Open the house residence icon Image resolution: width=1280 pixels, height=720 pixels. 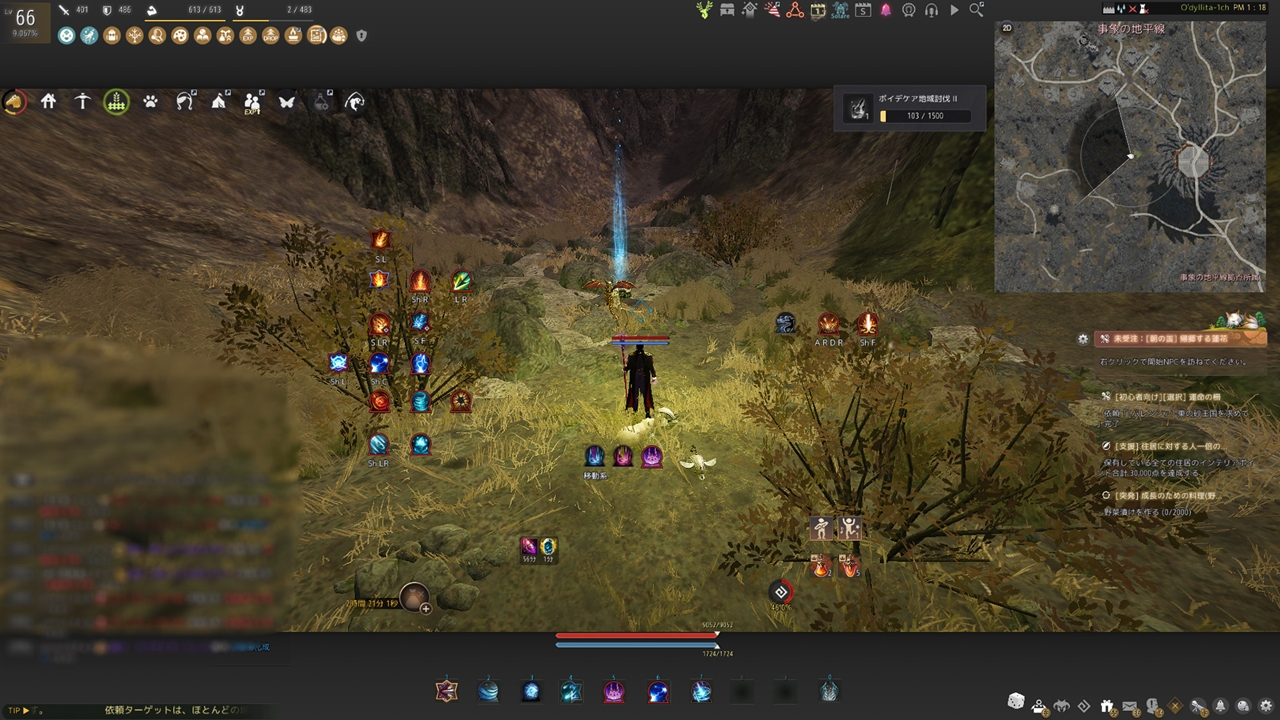[48, 102]
